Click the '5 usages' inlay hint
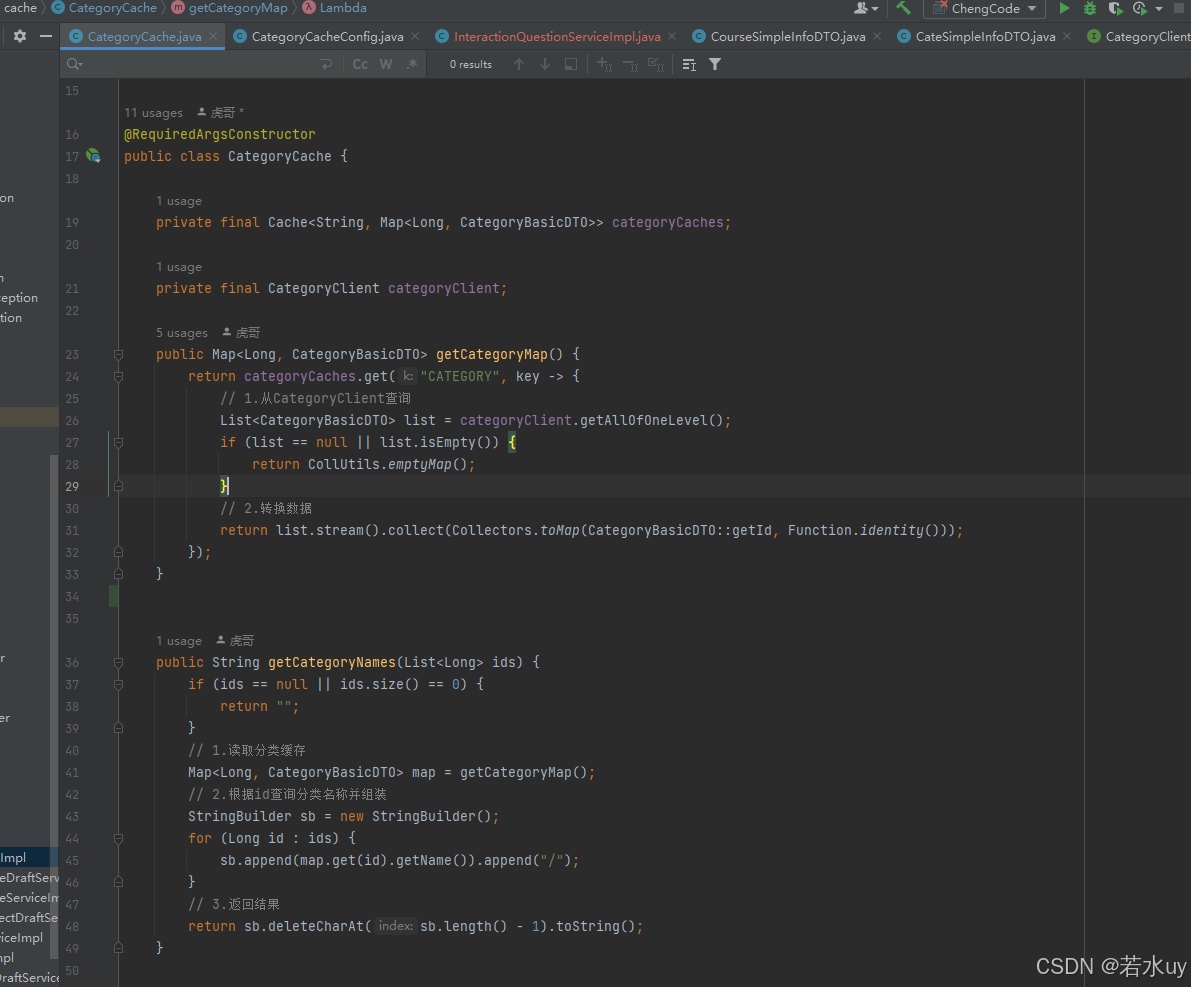This screenshot has width=1191, height=987. point(182,333)
